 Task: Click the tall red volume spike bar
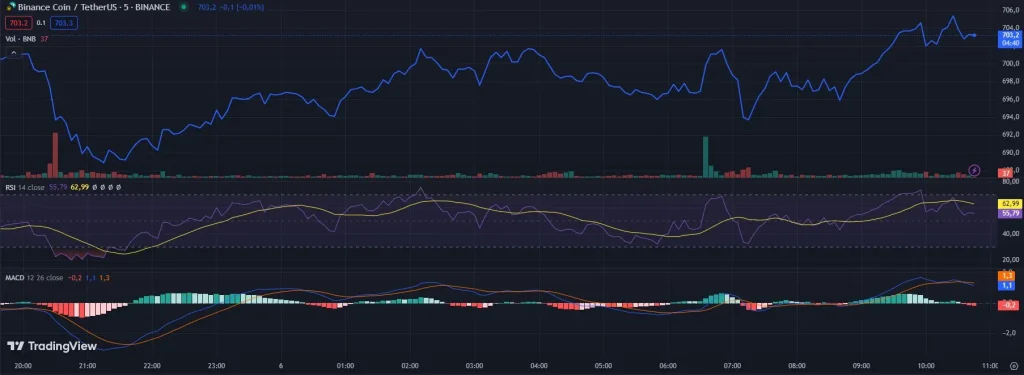(x=56, y=154)
